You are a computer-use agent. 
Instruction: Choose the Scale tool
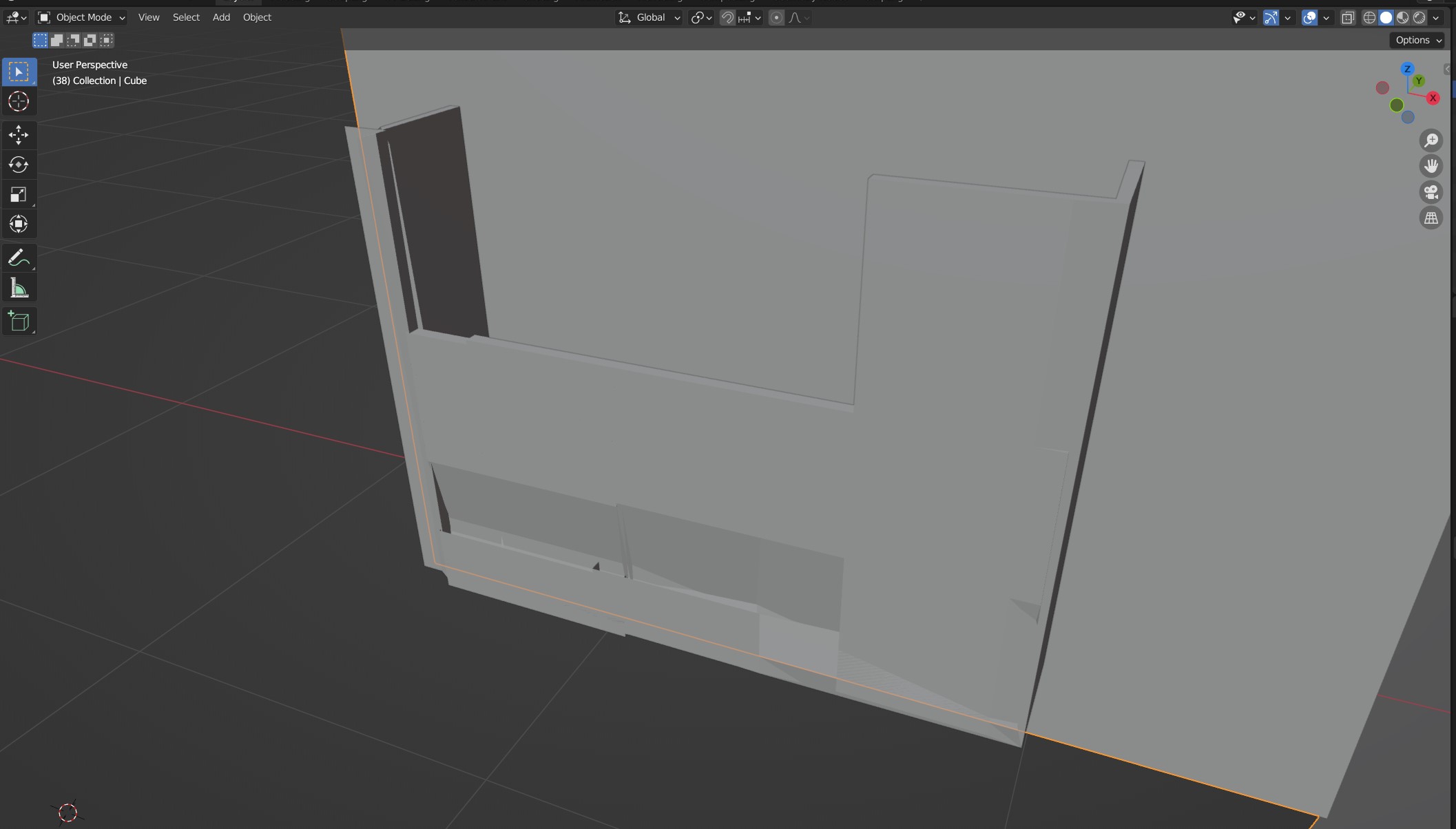[x=19, y=195]
